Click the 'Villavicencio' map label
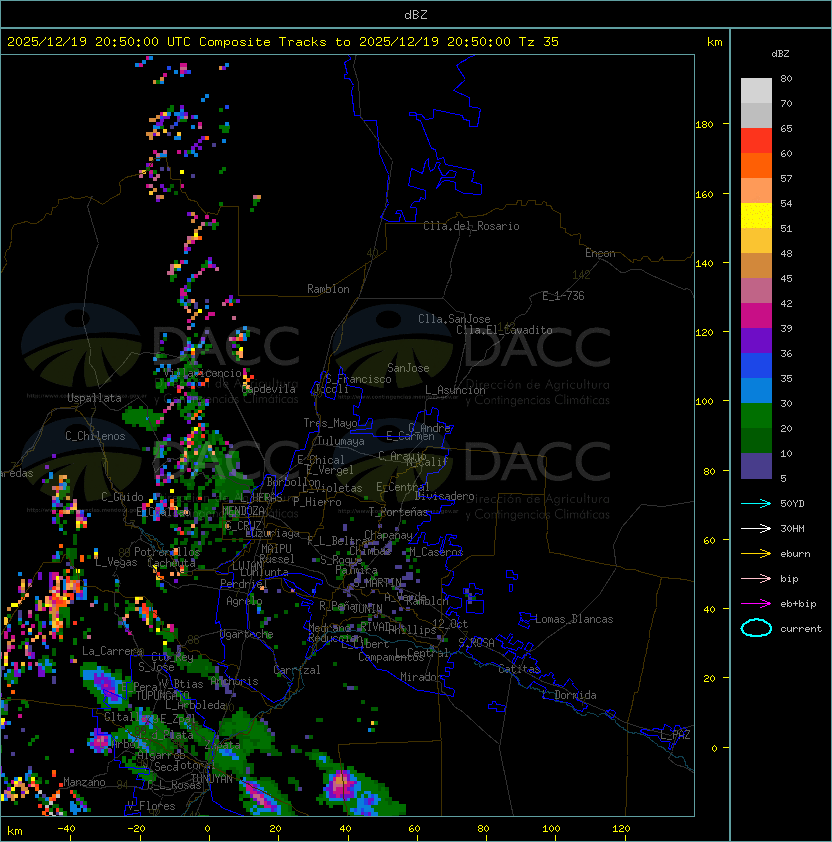The image size is (832, 842). [202, 373]
